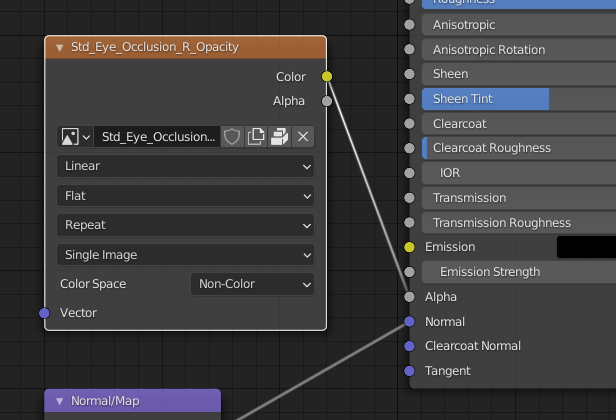Image resolution: width=616 pixels, height=420 pixels.
Task: Click the Transmission input socket
Action: 409,198
